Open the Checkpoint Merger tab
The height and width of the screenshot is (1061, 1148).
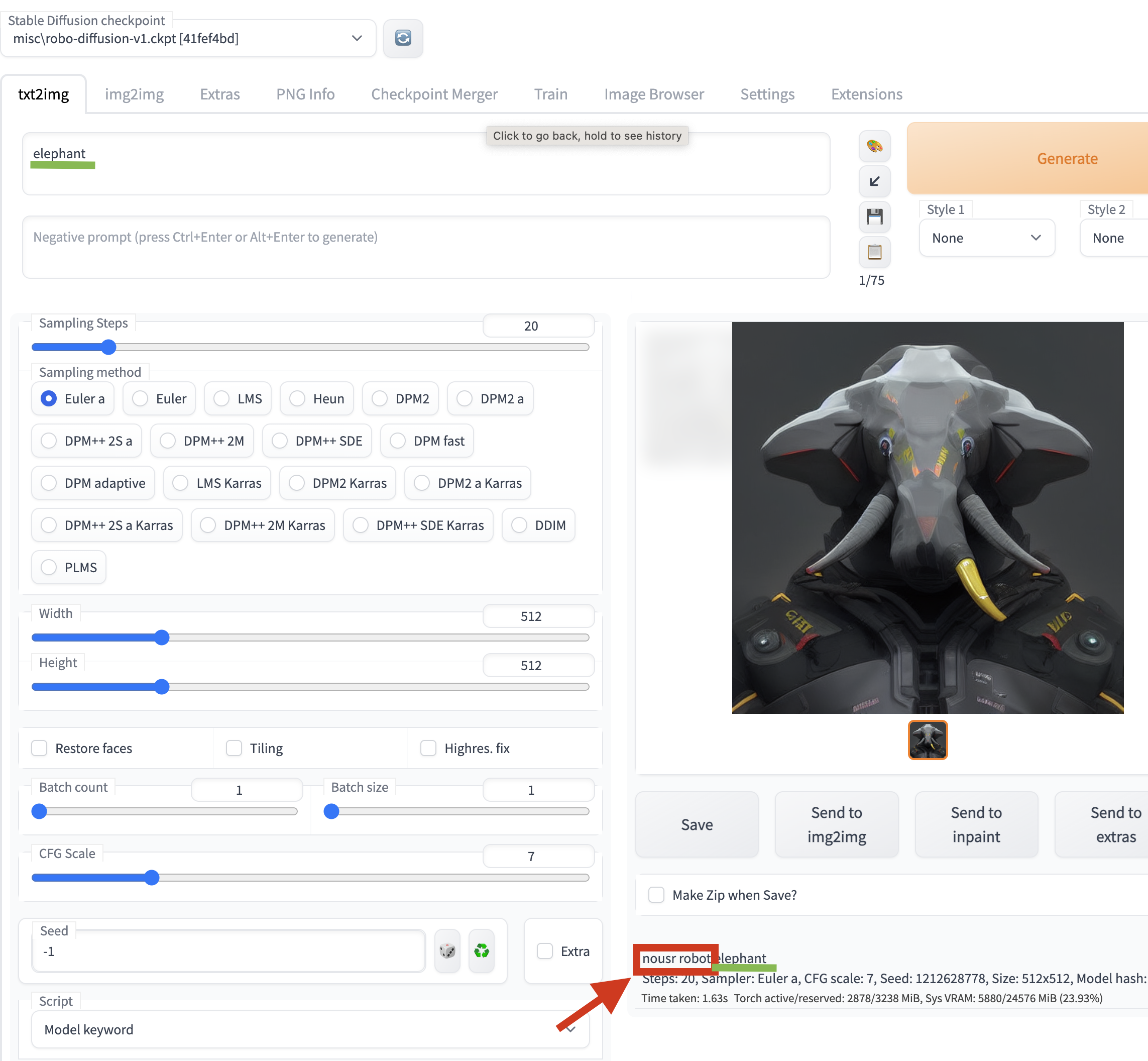point(434,94)
